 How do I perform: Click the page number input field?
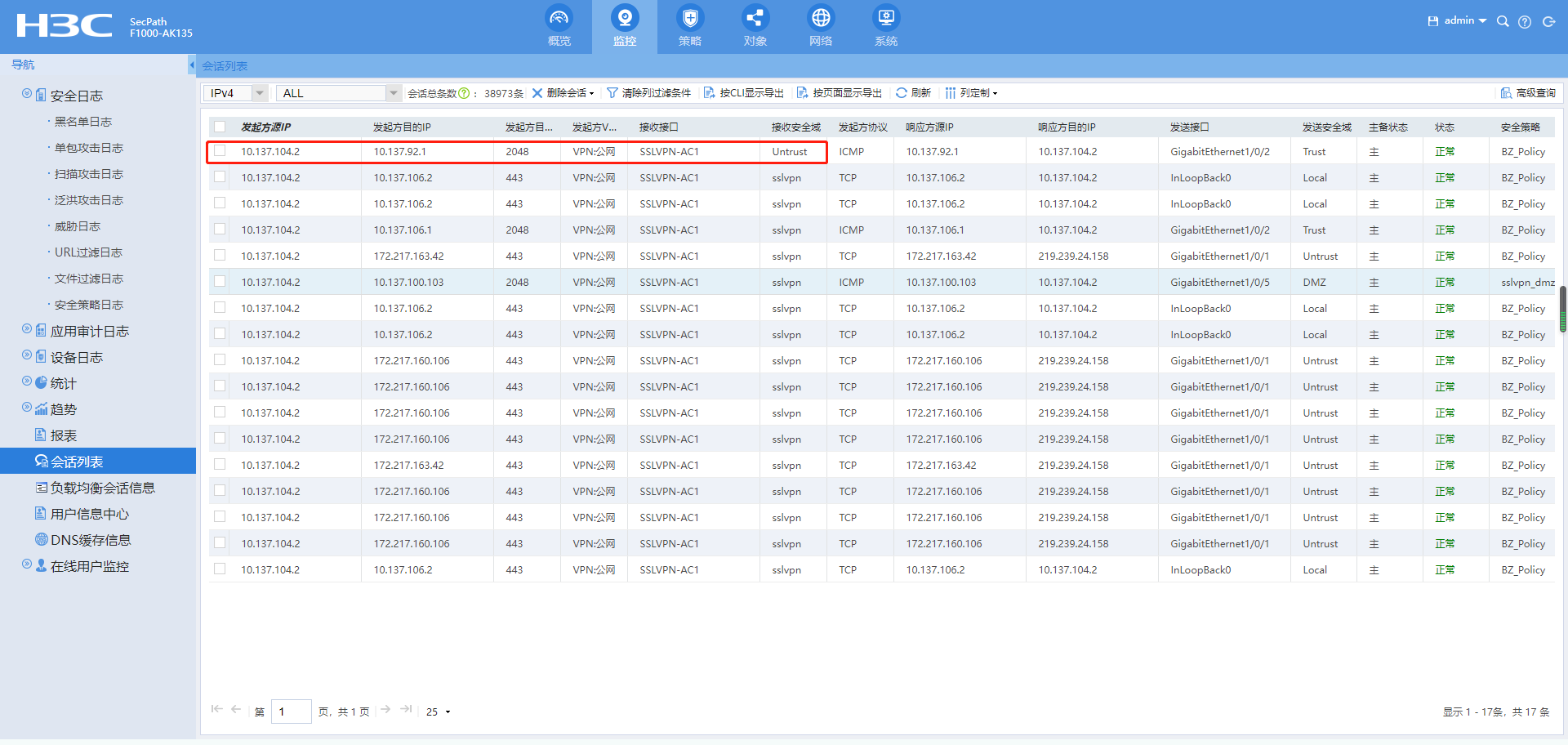291,712
